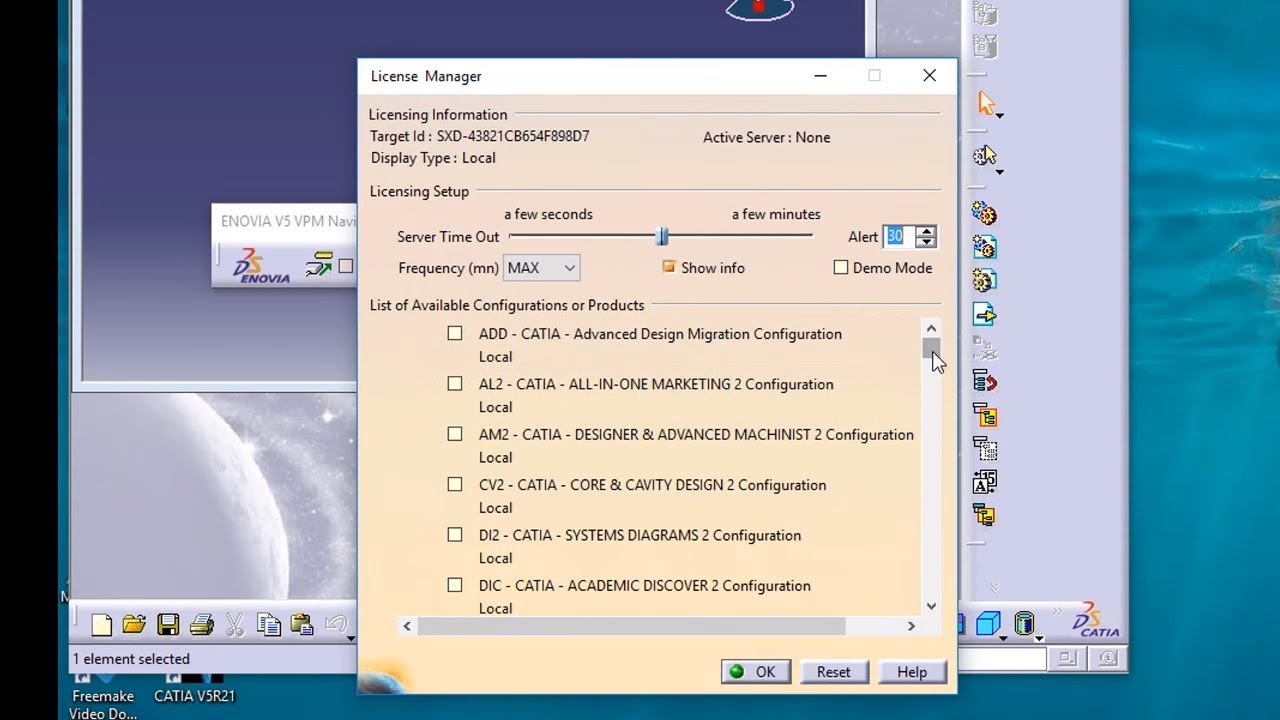Image resolution: width=1280 pixels, height=720 pixels.
Task: Click the gear-with-document icon below the two gears
Action: [x=984, y=247]
